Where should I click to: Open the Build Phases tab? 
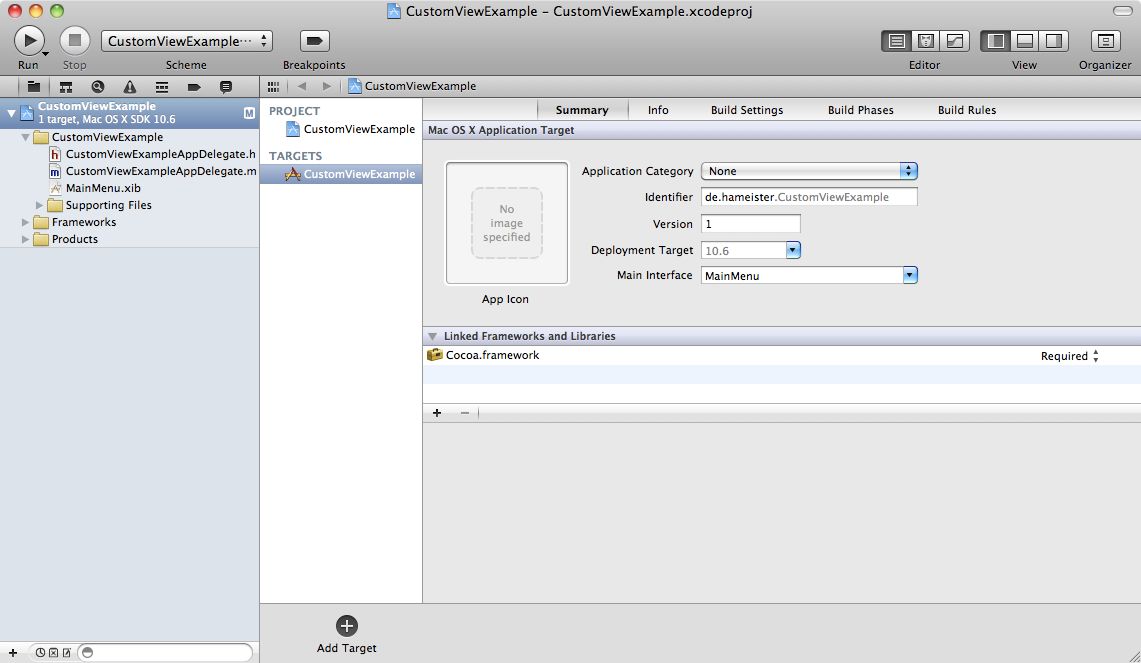click(x=860, y=110)
